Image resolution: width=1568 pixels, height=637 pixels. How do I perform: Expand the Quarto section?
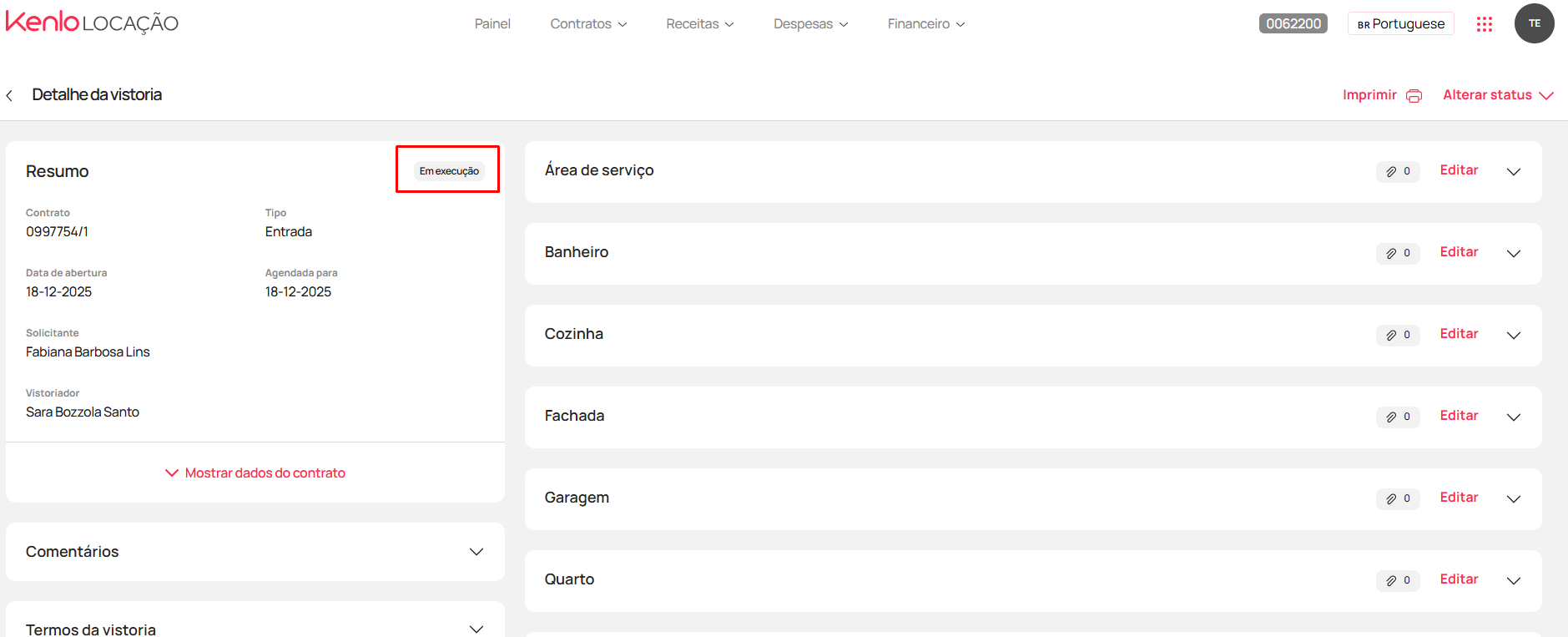pos(1513,580)
